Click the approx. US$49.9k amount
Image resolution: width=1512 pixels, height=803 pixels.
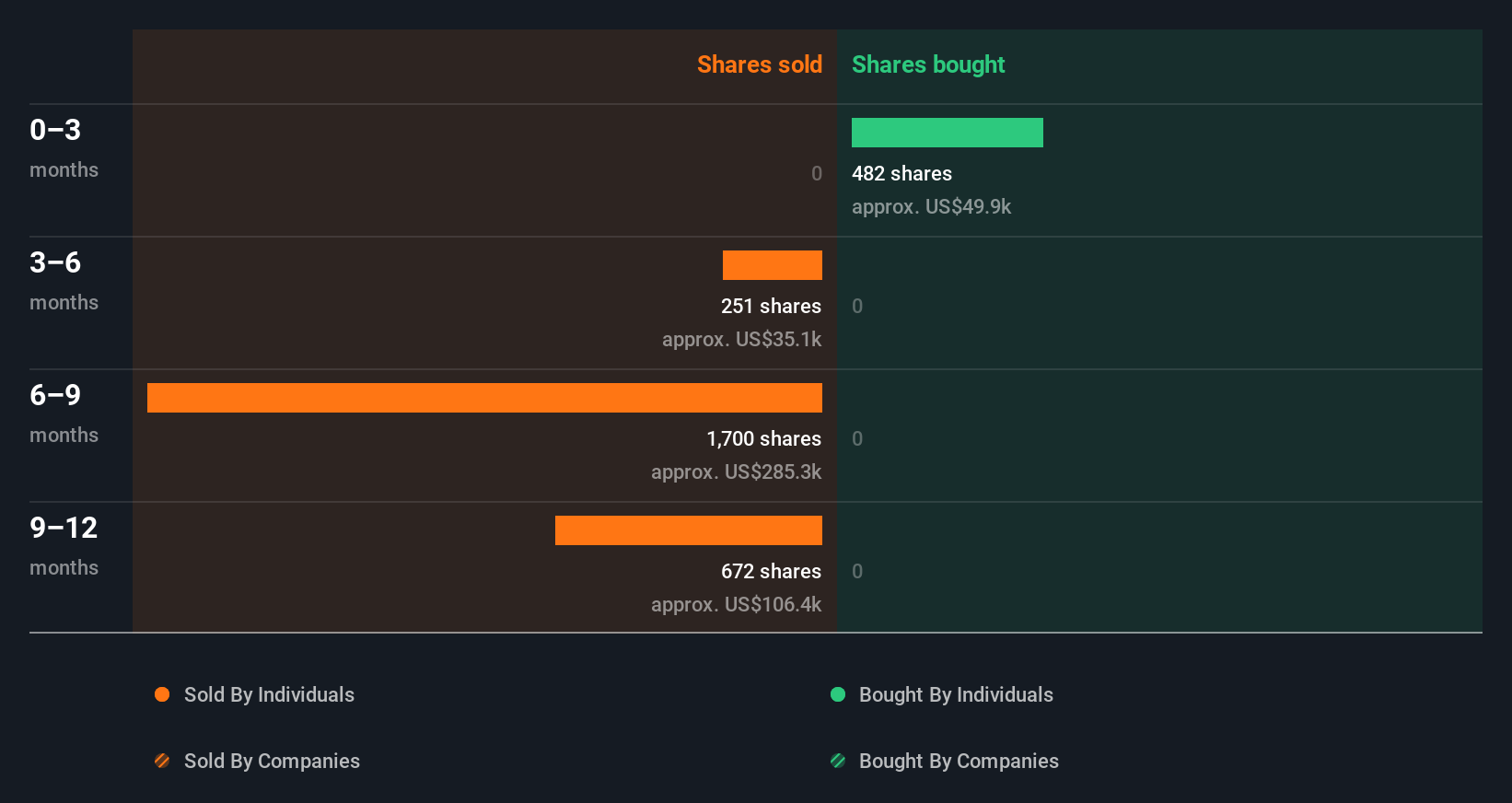[931, 207]
